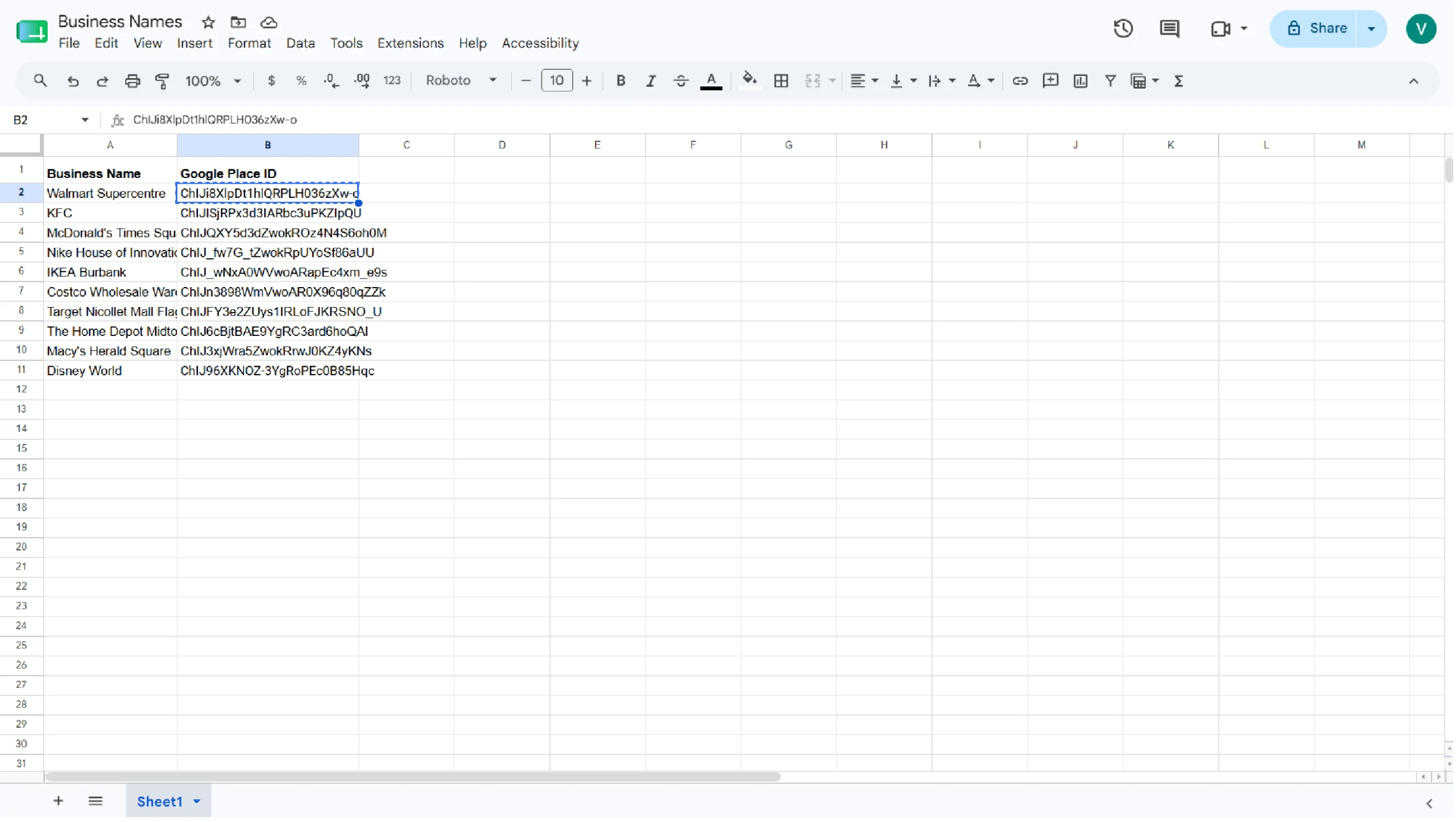Image resolution: width=1456 pixels, height=822 pixels.
Task: Decrease font size with minus
Action: [526, 81]
